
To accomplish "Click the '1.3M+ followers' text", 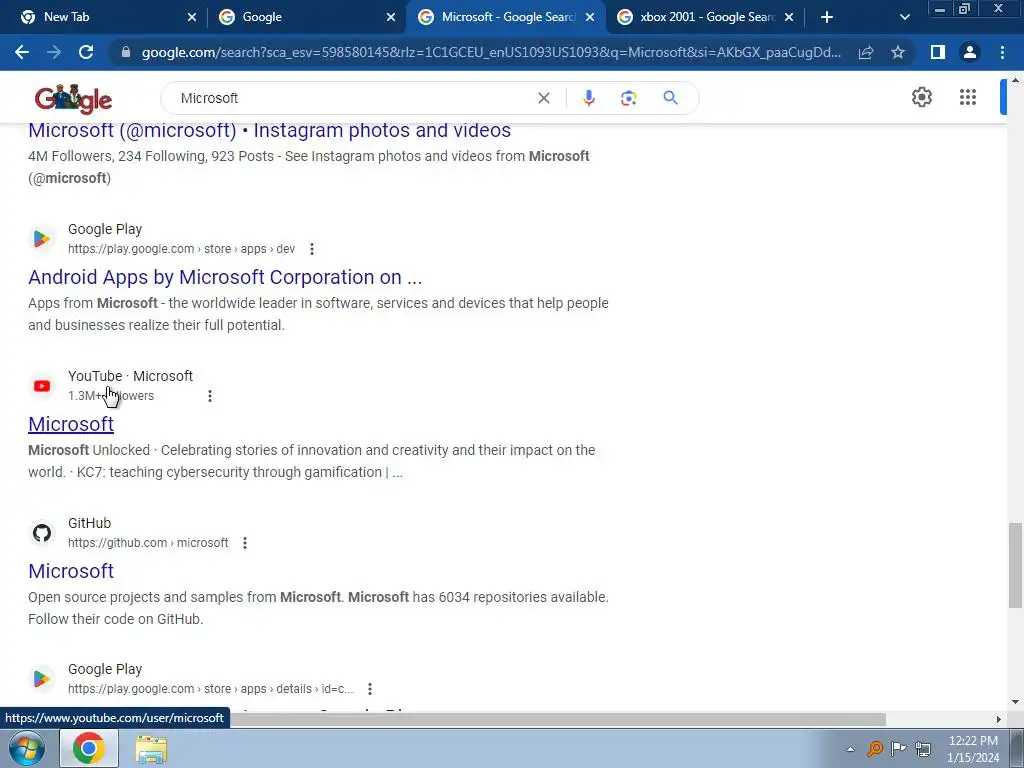I will click(111, 396).
